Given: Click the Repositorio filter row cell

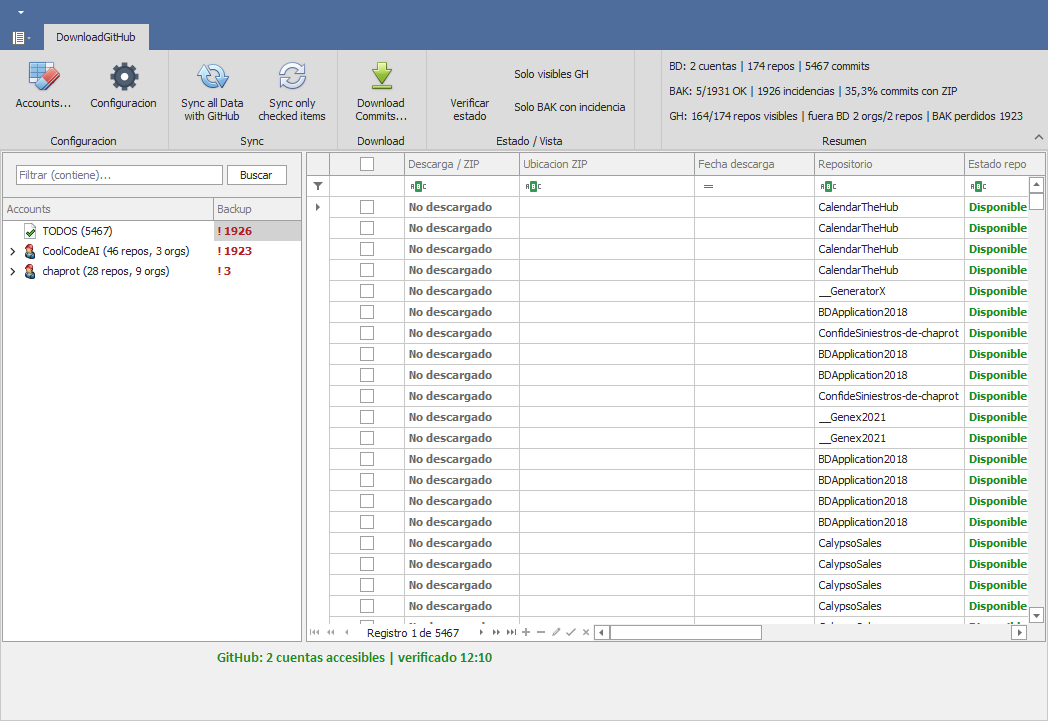Looking at the screenshot, I should pyautogui.click(x=890, y=186).
